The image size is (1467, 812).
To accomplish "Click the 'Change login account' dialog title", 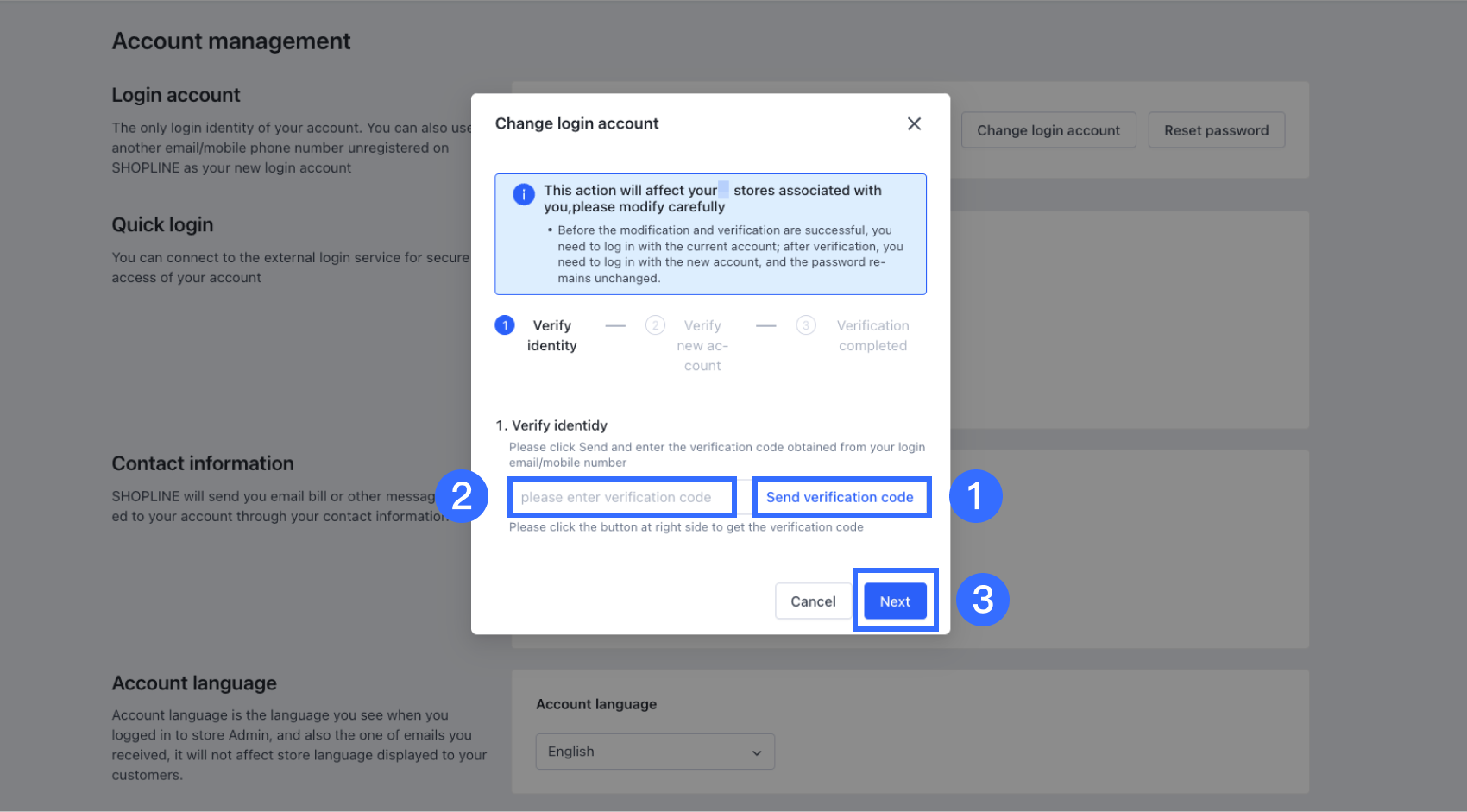I will point(576,123).
